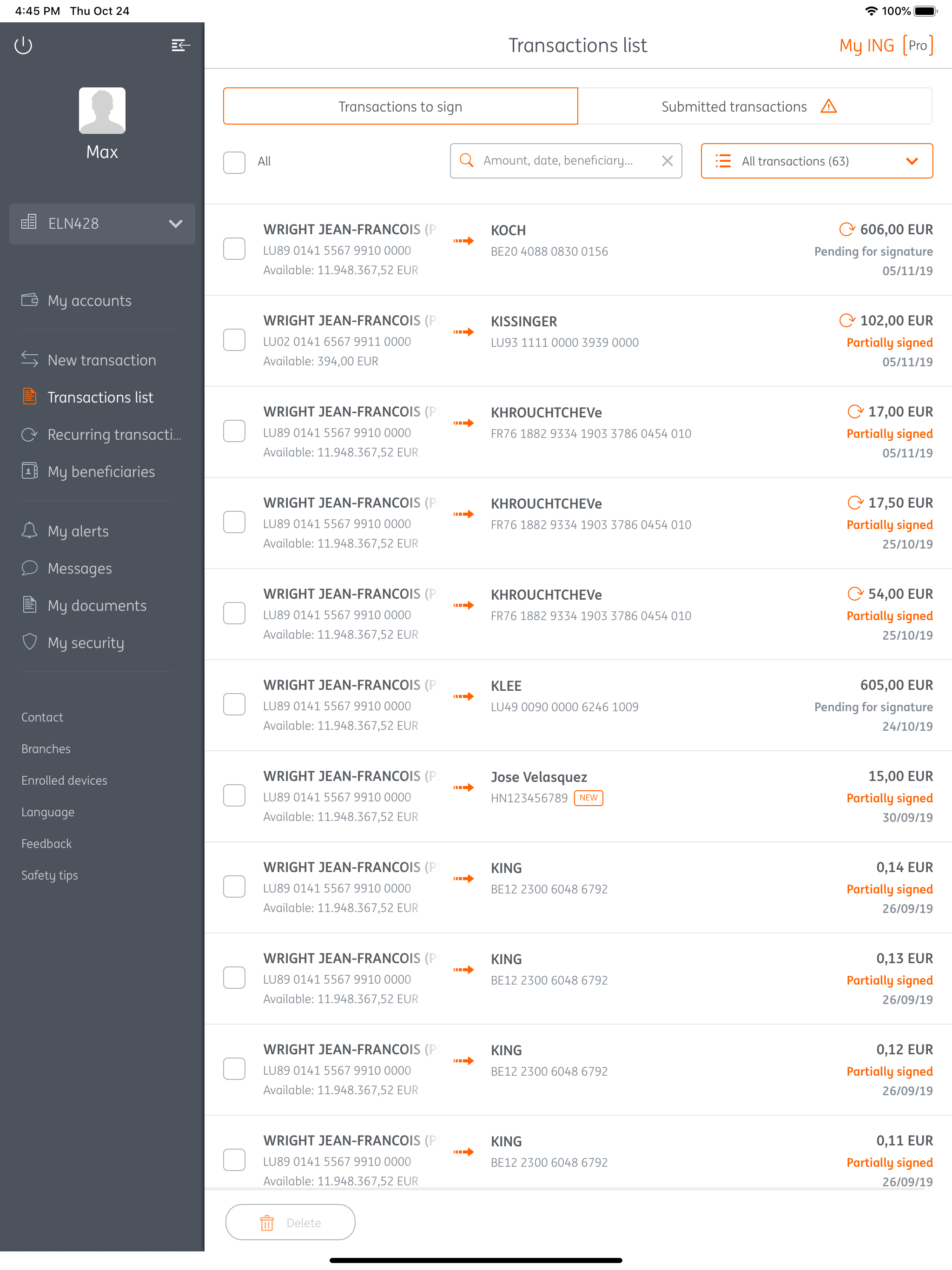Select the KING 0,12 EUR checkbox
Viewport: 952px width, 1270px height.
click(x=234, y=1068)
